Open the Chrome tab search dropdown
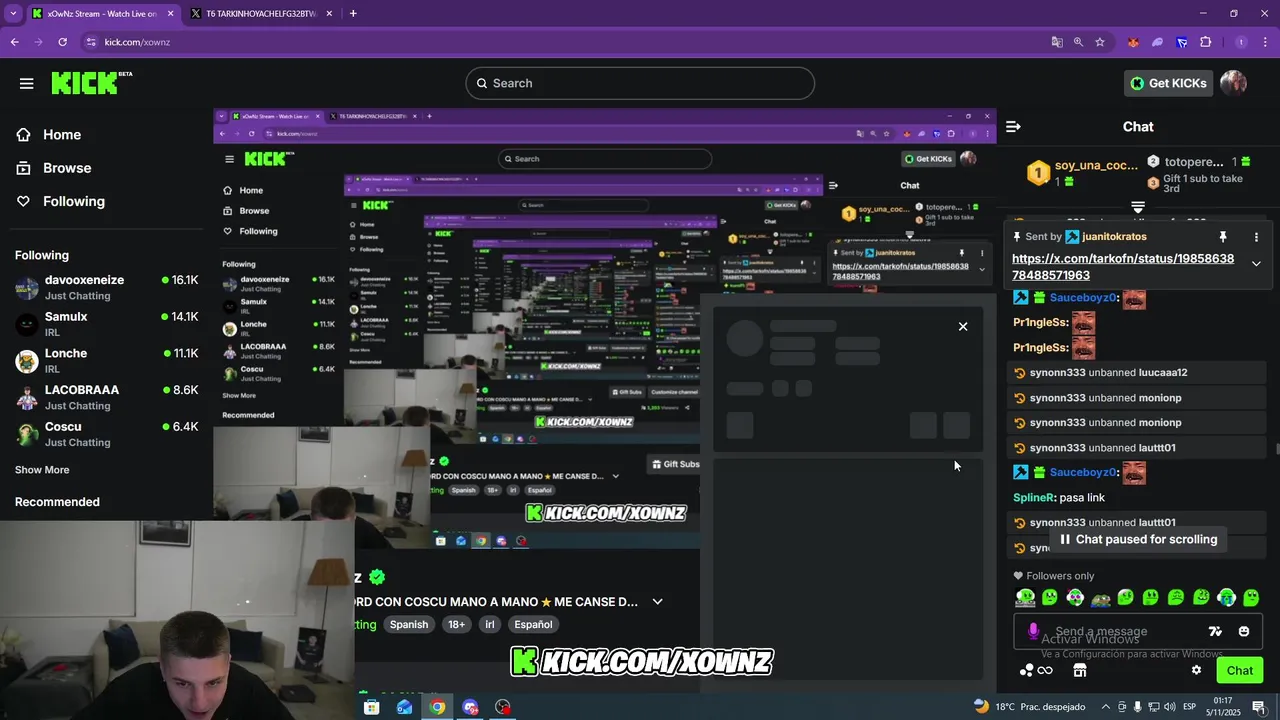This screenshot has height=720, width=1280. coord(13,13)
